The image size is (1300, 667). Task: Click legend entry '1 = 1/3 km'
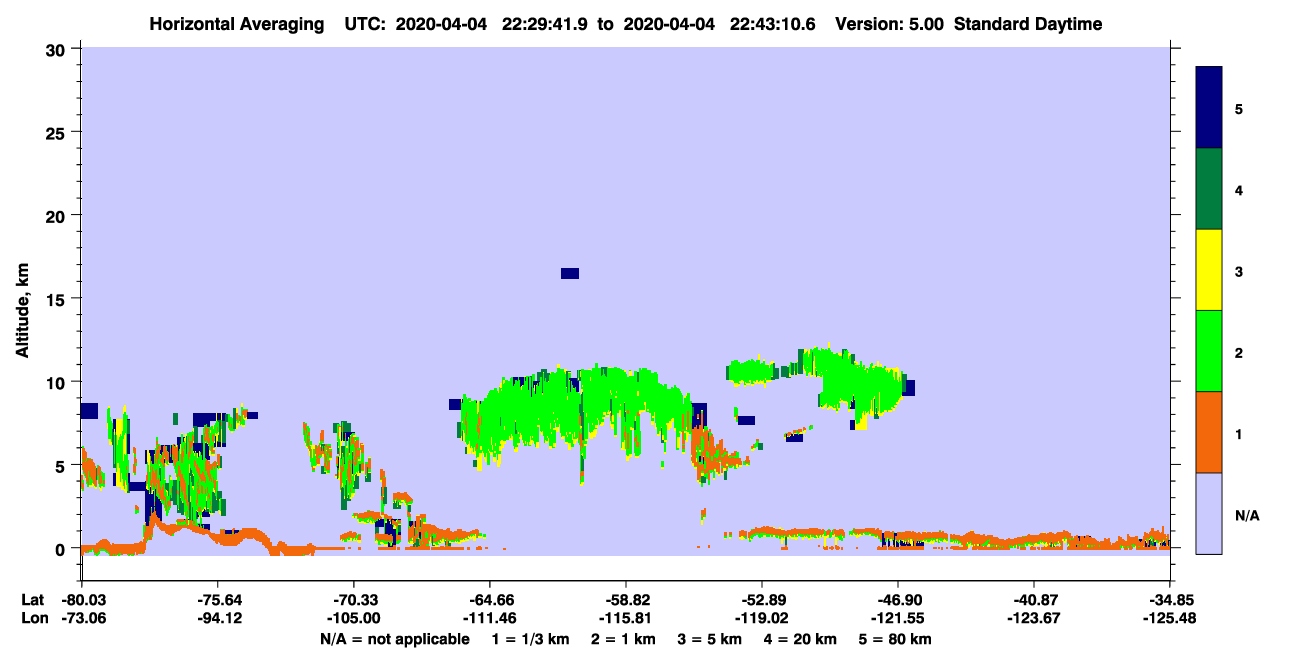point(531,638)
